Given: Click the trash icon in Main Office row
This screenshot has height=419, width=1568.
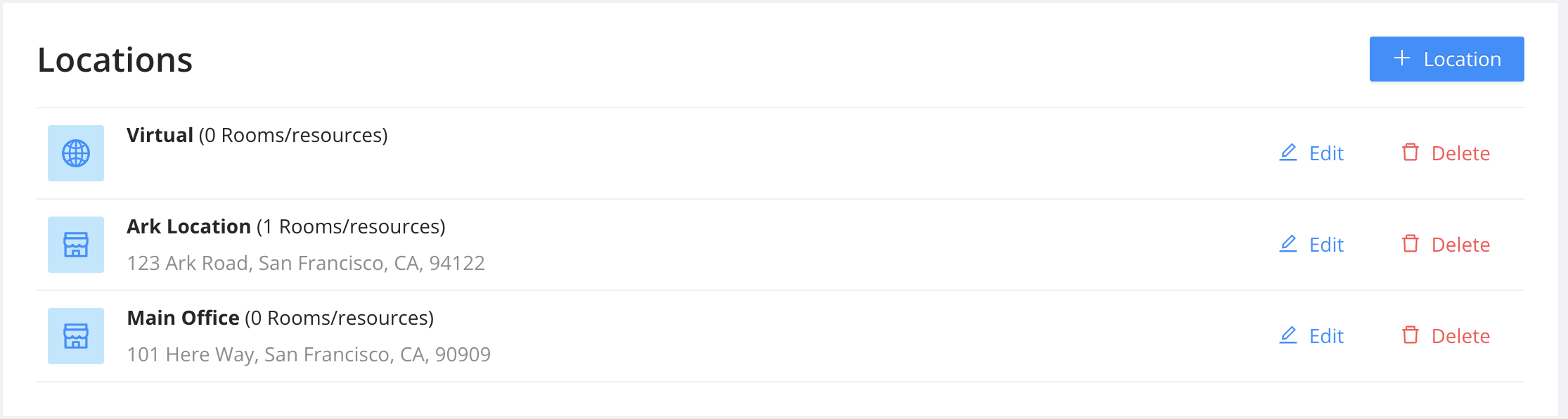Looking at the screenshot, I should click(1410, 335).
